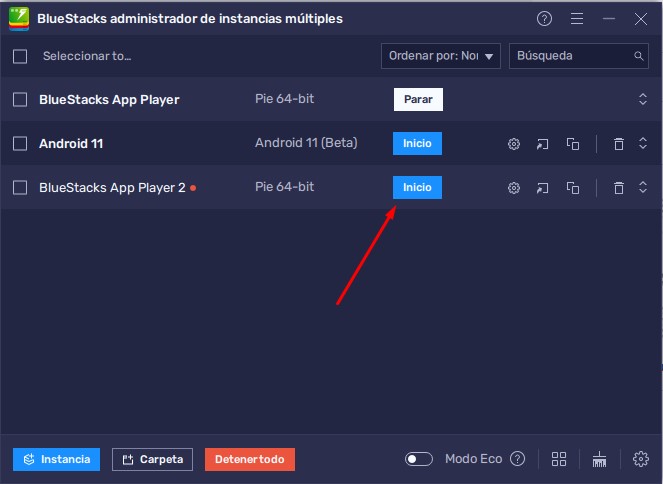
Task: Click the disk cleanup broom icon
Action: click(x=600, y=459)
